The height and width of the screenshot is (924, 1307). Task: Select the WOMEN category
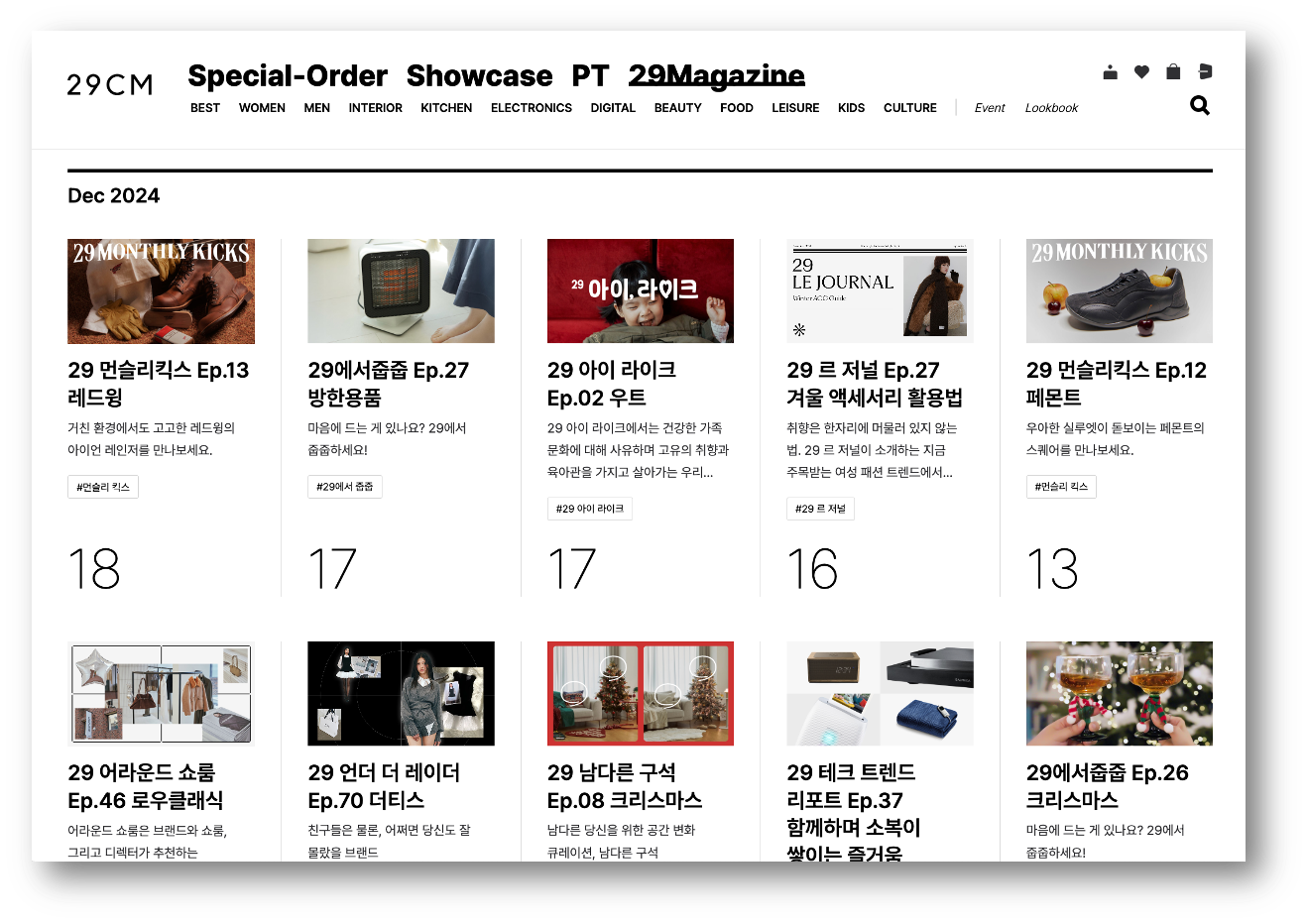point(262,108)
